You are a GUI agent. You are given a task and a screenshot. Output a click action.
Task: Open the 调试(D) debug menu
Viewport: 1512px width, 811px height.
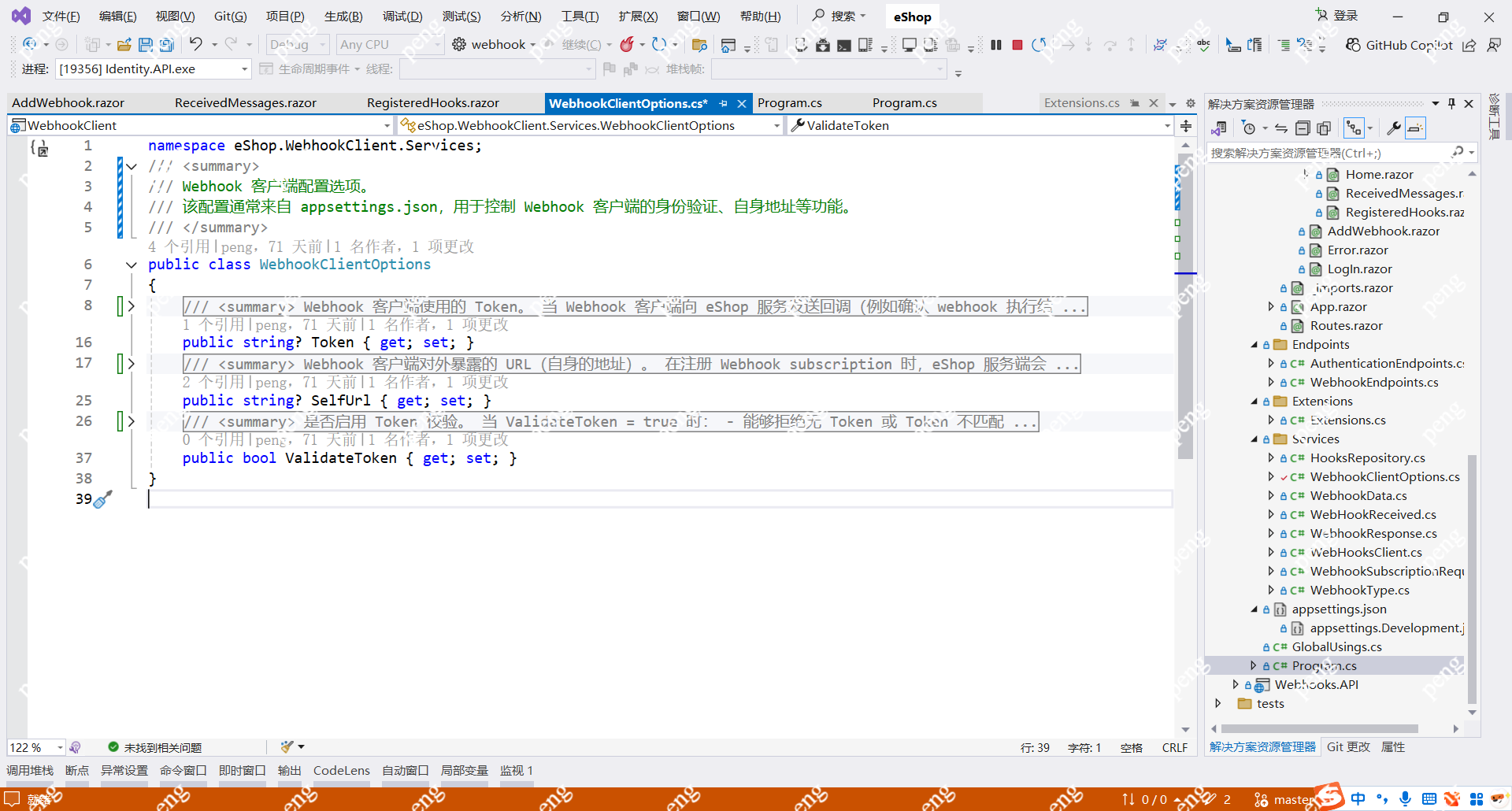(402, 17)
